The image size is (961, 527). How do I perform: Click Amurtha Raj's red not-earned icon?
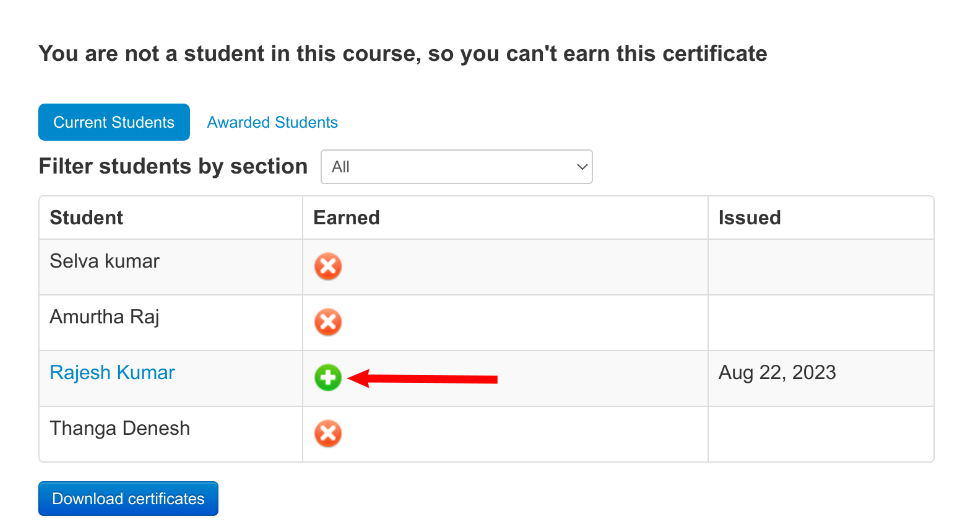pyautogui.click(x=328, y=322)
